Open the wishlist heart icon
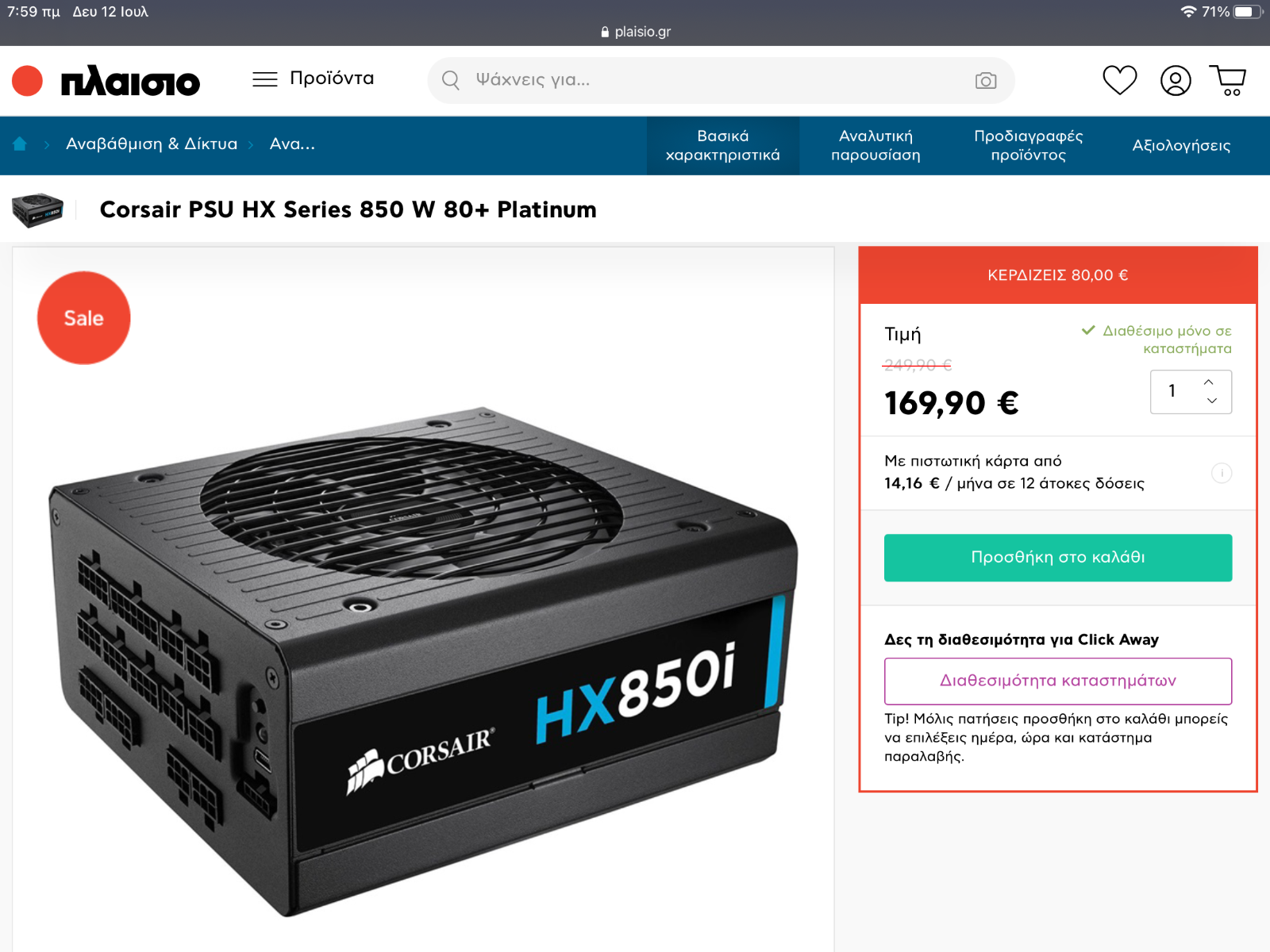This screenshot has height=952, width=1270. (1120, 80)
